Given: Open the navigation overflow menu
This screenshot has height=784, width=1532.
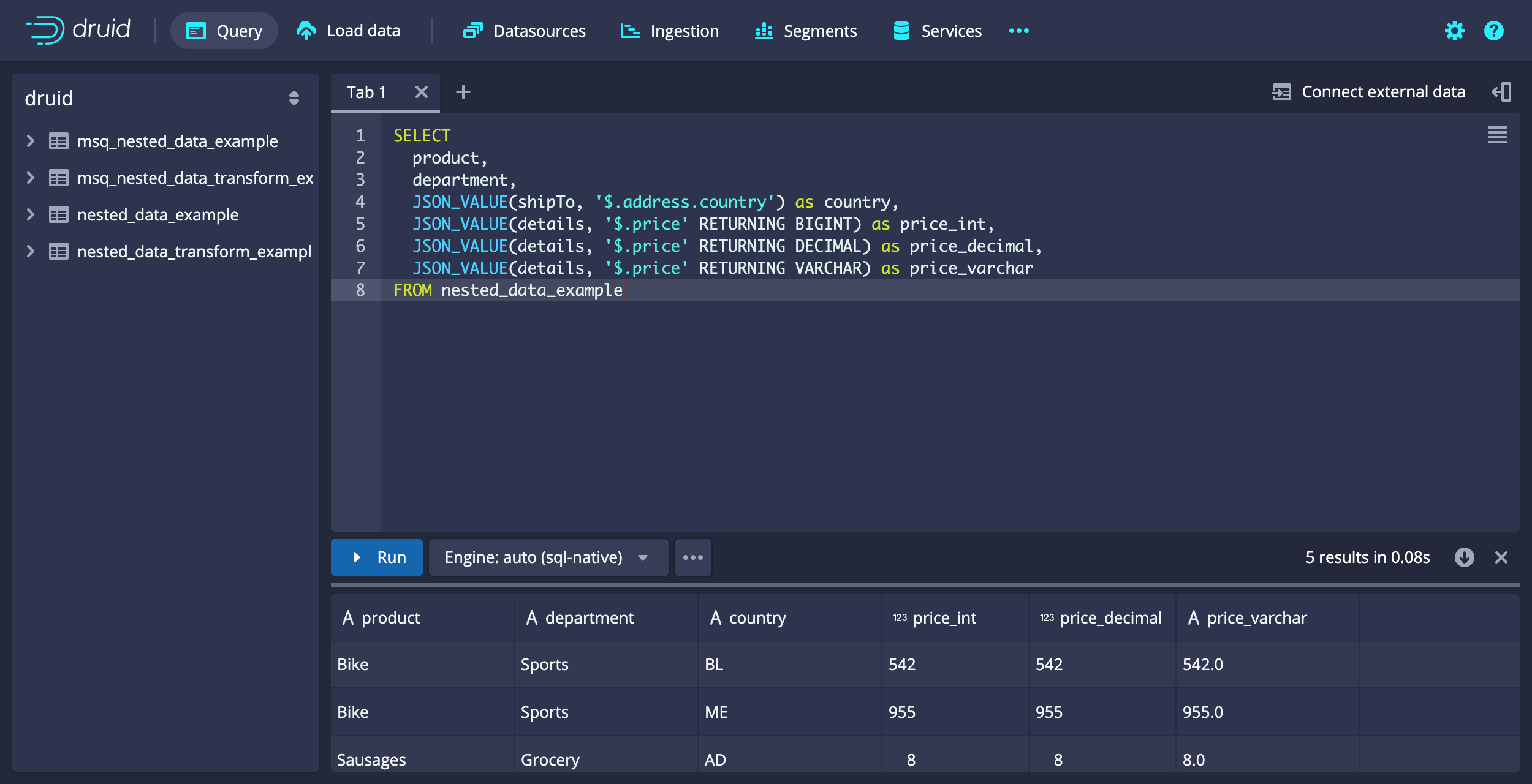Looking at the screenshot, I should pyautogui.click(x=1017, y=31).
